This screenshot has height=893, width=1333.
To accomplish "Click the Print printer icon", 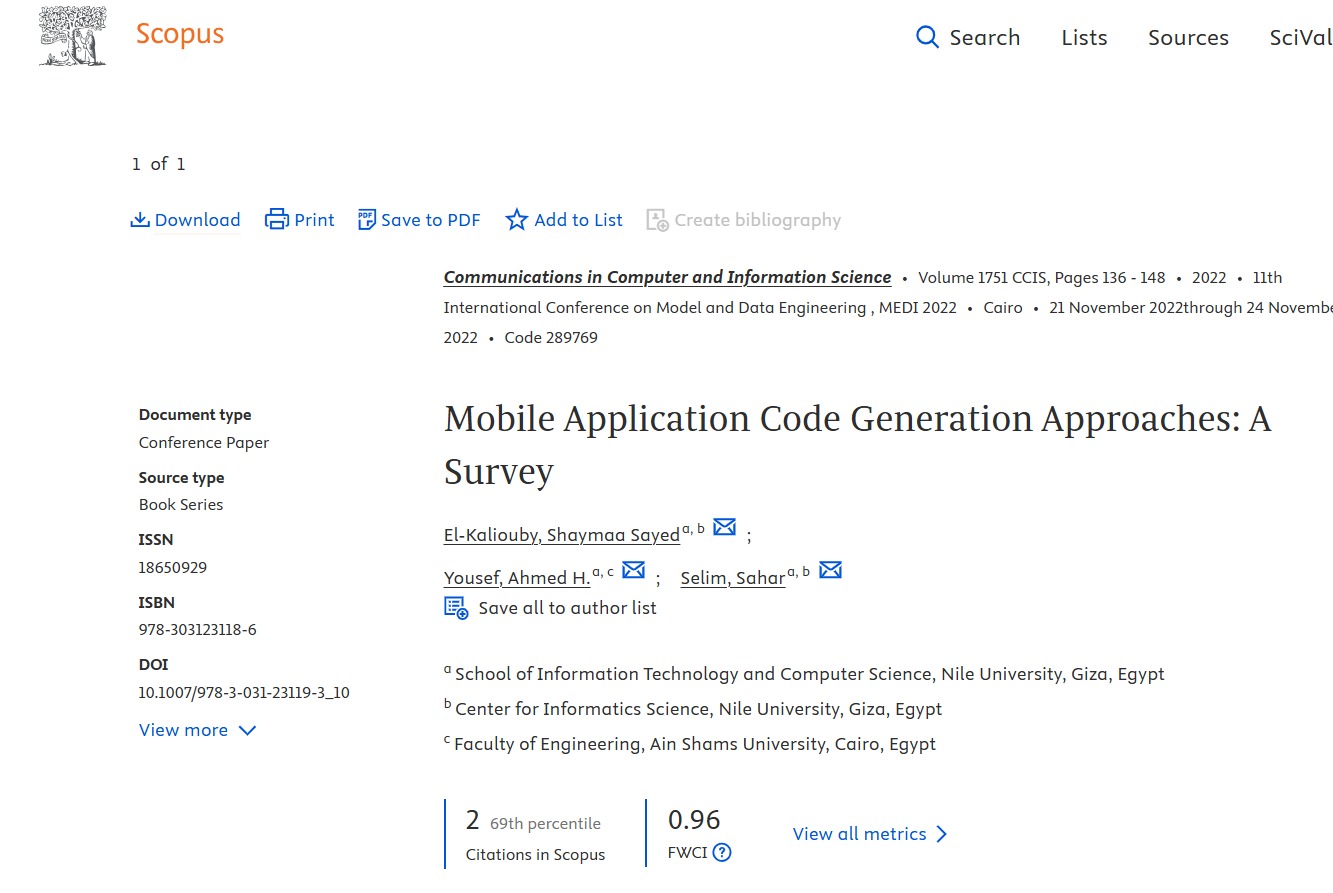I will pyautogui.click(x=276, y=220).
